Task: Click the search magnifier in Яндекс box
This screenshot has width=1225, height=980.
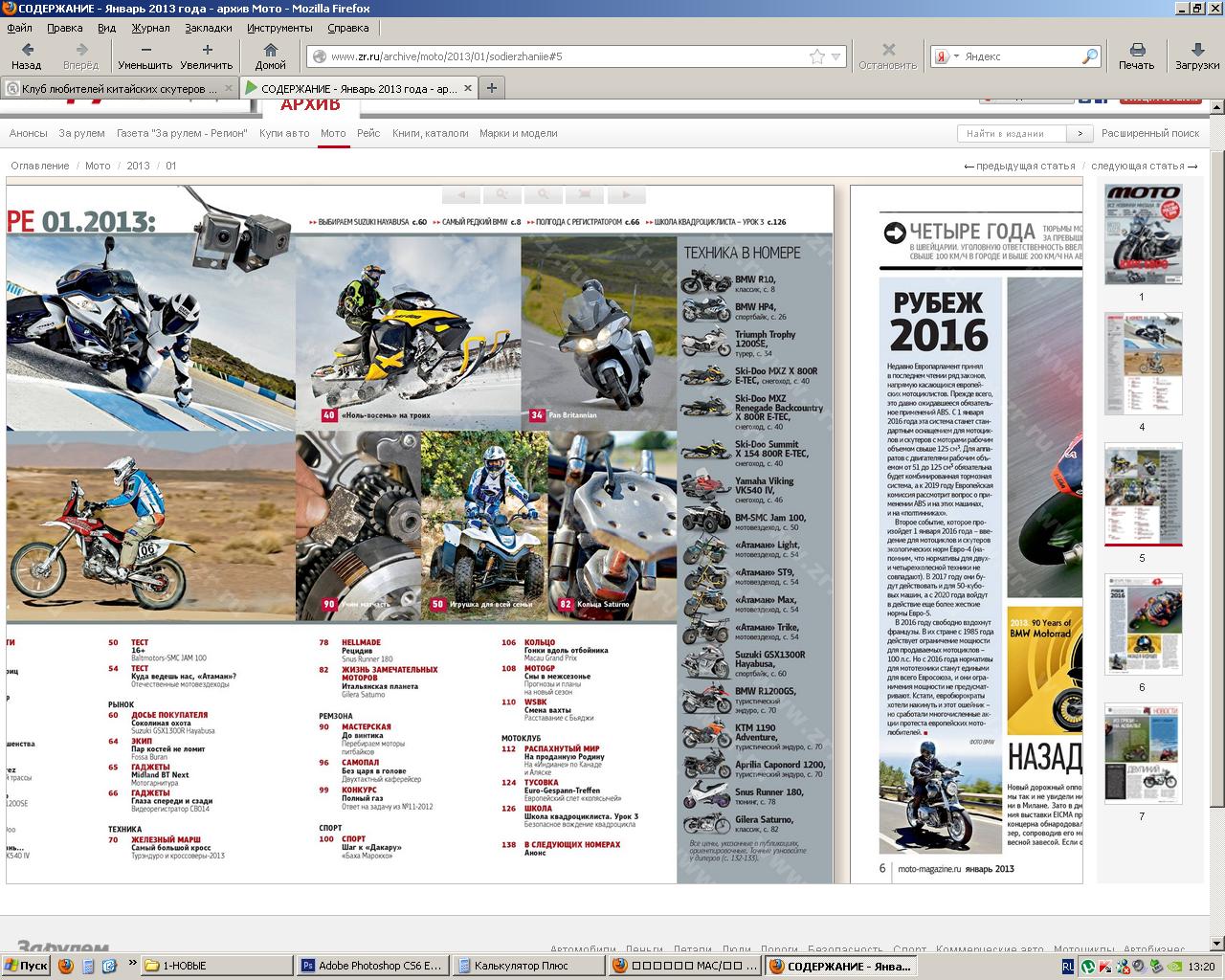Action: tap(1090, 56)
